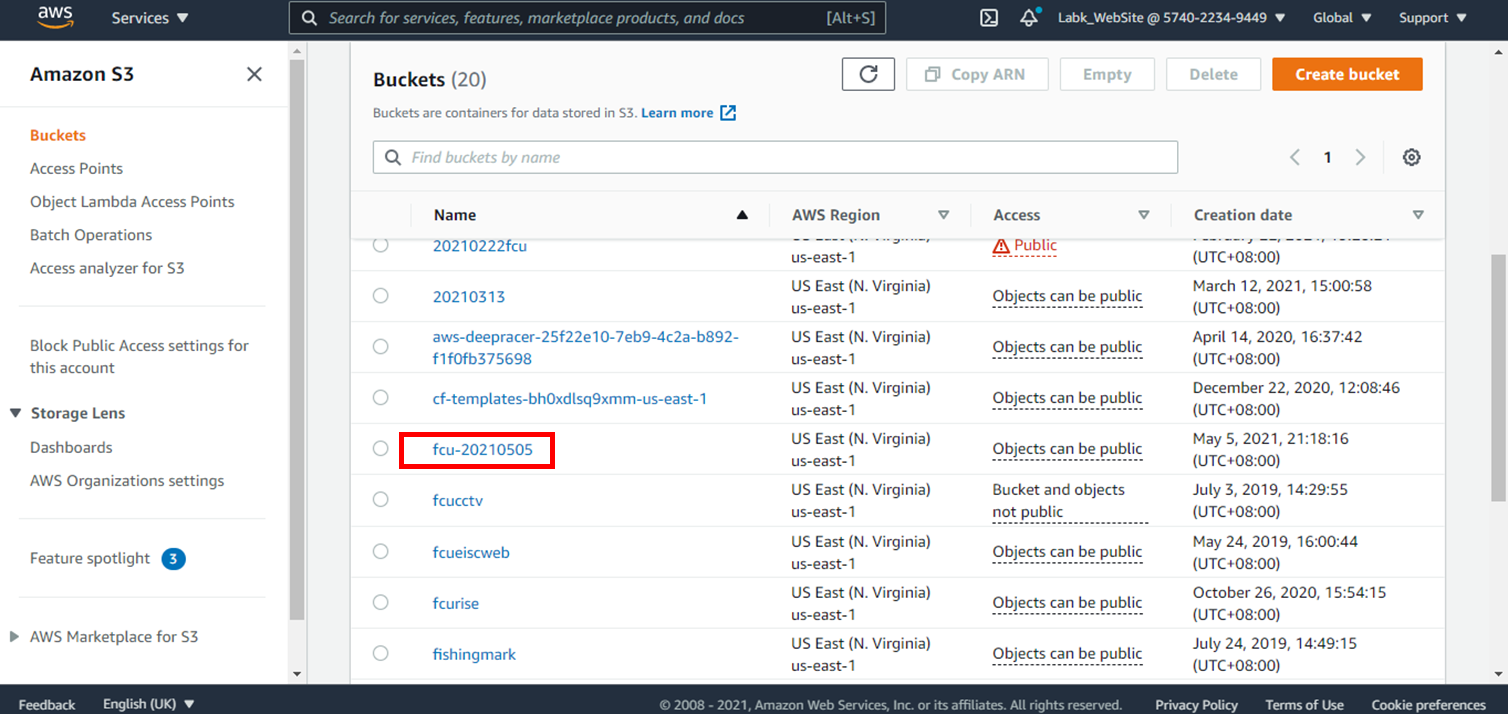This screenshot has height=714, width=1508.
Task: Refresh the buckets list
Action: click(868, 74)
